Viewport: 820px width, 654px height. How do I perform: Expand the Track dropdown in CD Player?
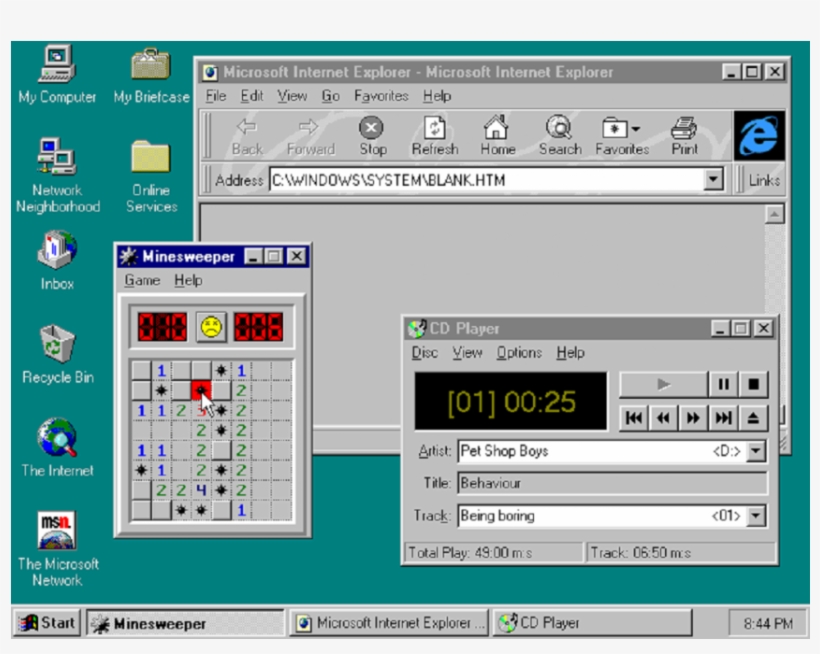[x=756, y=515]
